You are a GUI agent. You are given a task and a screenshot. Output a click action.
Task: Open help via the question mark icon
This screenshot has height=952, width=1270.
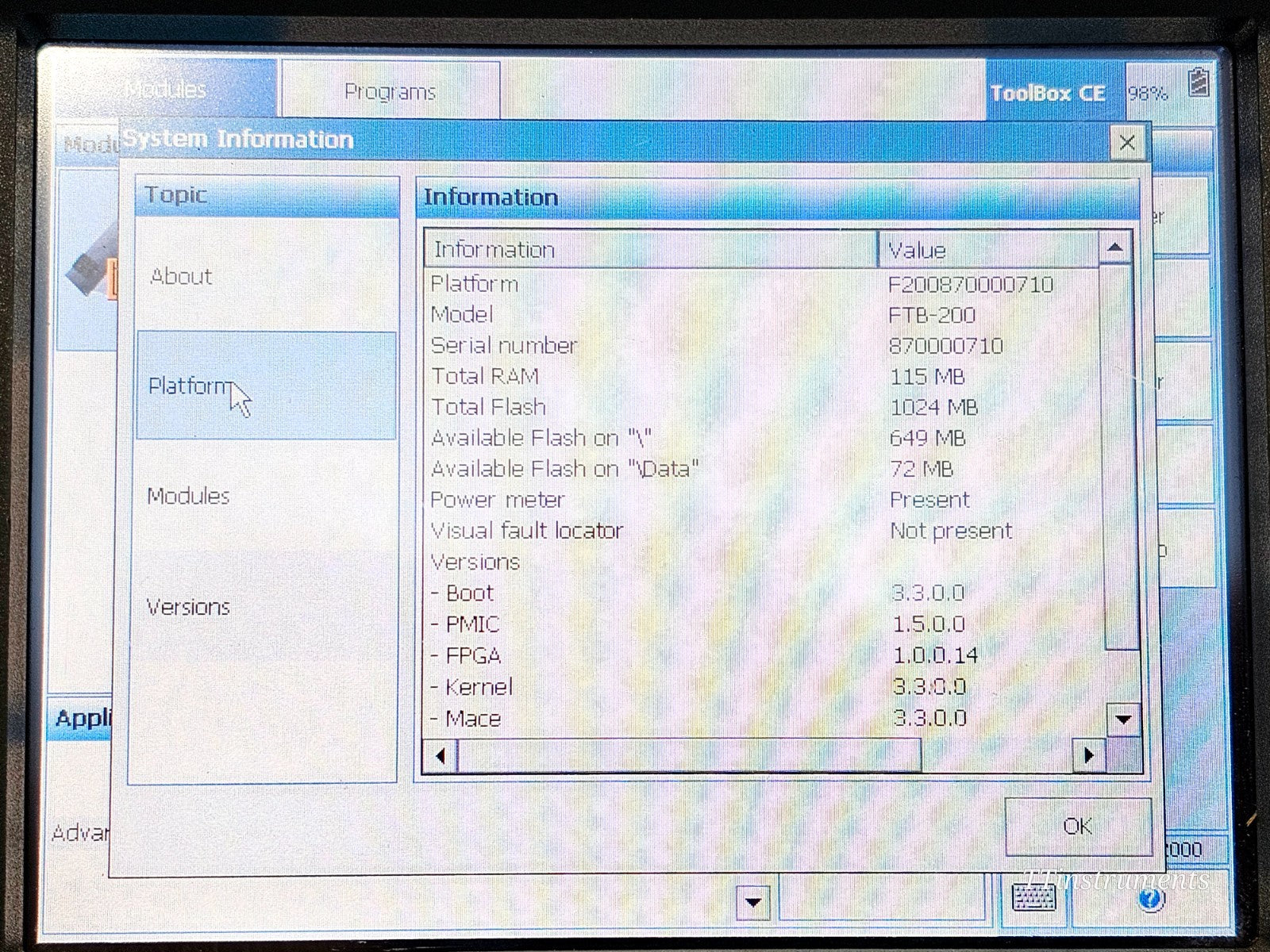[x=1150, y=900]
